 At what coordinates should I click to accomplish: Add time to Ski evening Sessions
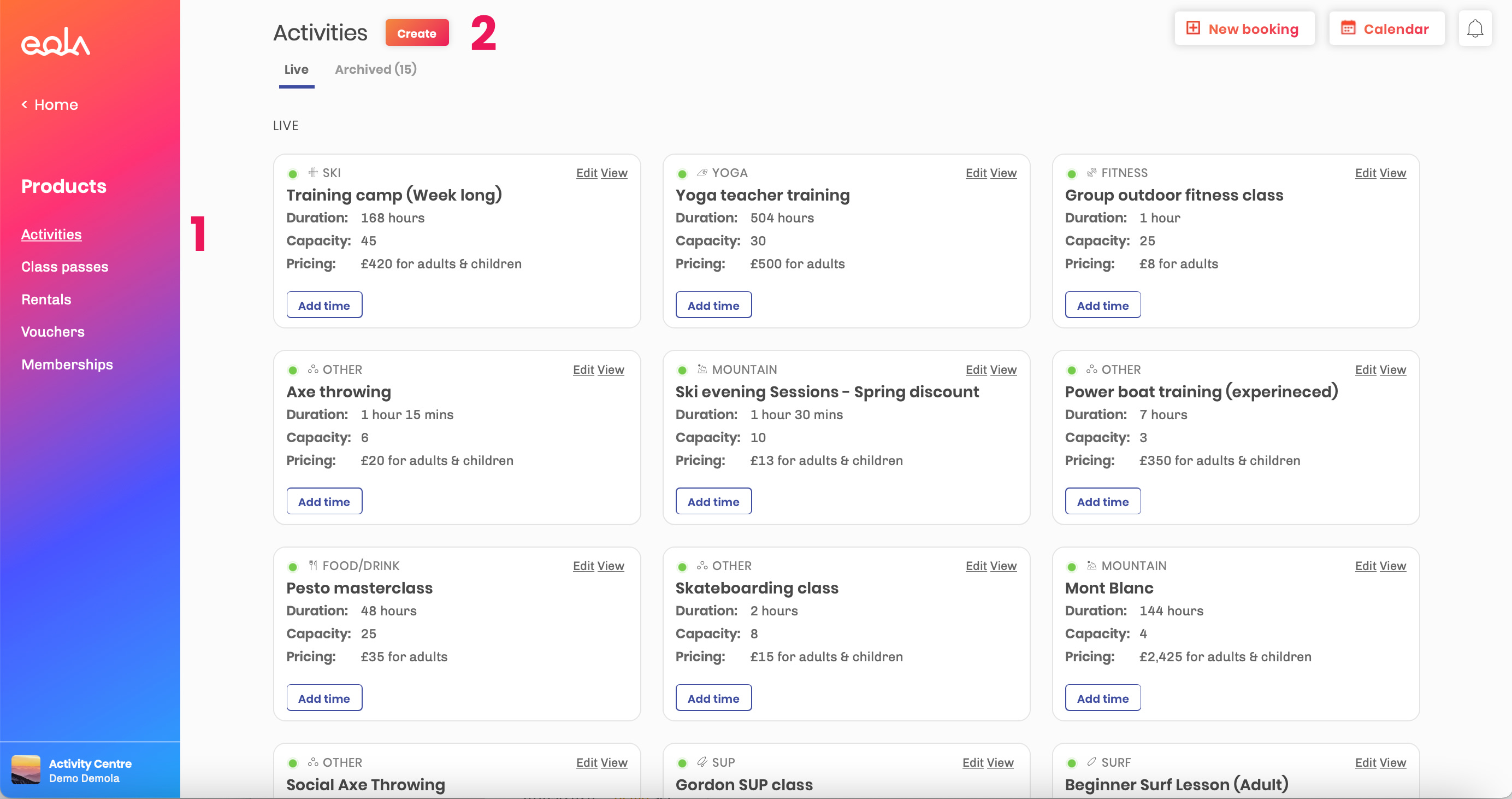click(713, 501)
